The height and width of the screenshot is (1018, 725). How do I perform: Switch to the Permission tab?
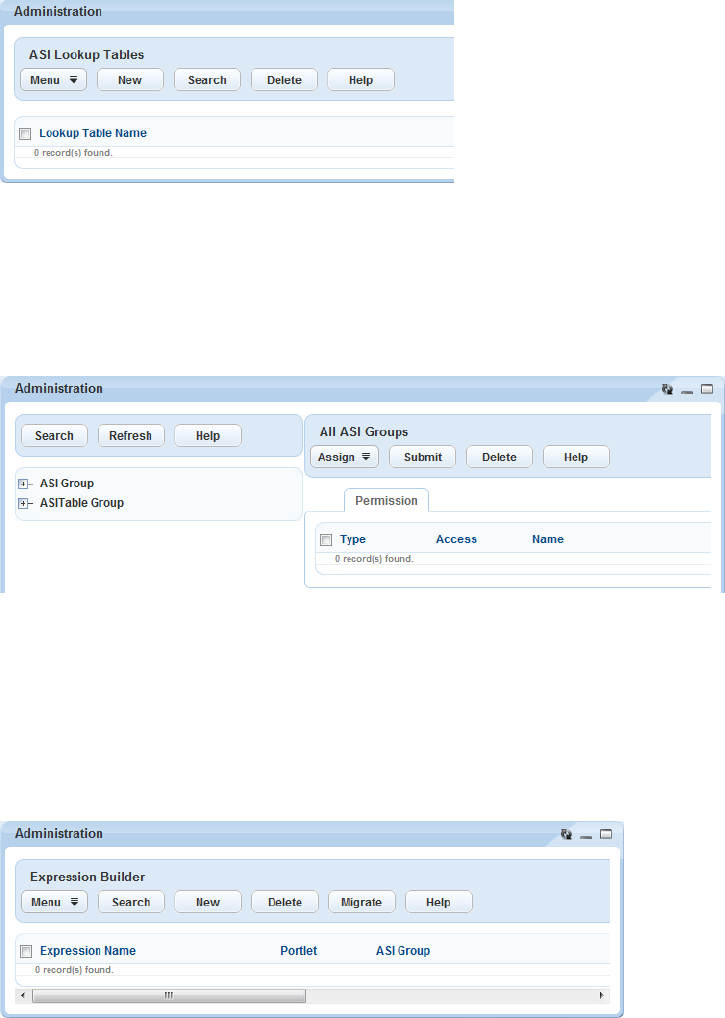click(x=386, y=501)
